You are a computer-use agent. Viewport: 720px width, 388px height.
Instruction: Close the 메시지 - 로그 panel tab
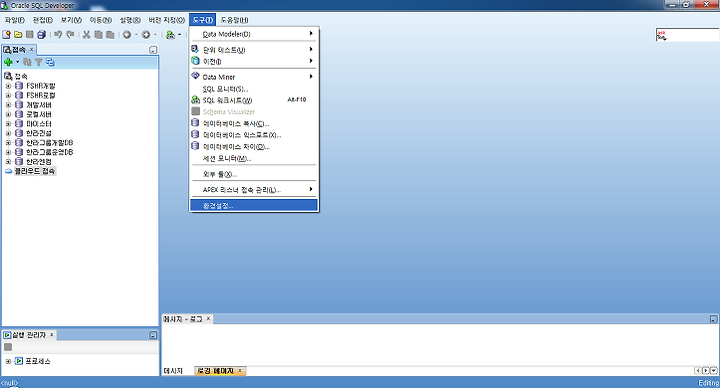click(x=208, y=318)
